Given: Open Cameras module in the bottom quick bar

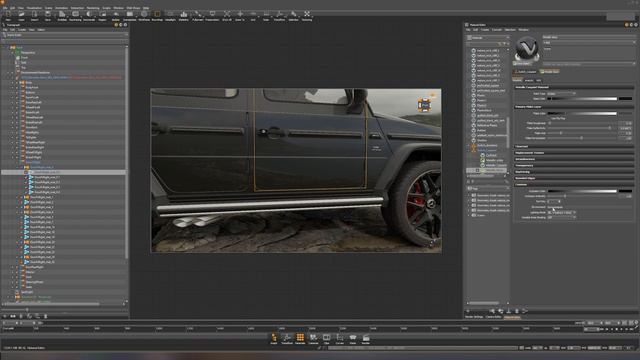Looking at the screenshot, I should [313, 339].
